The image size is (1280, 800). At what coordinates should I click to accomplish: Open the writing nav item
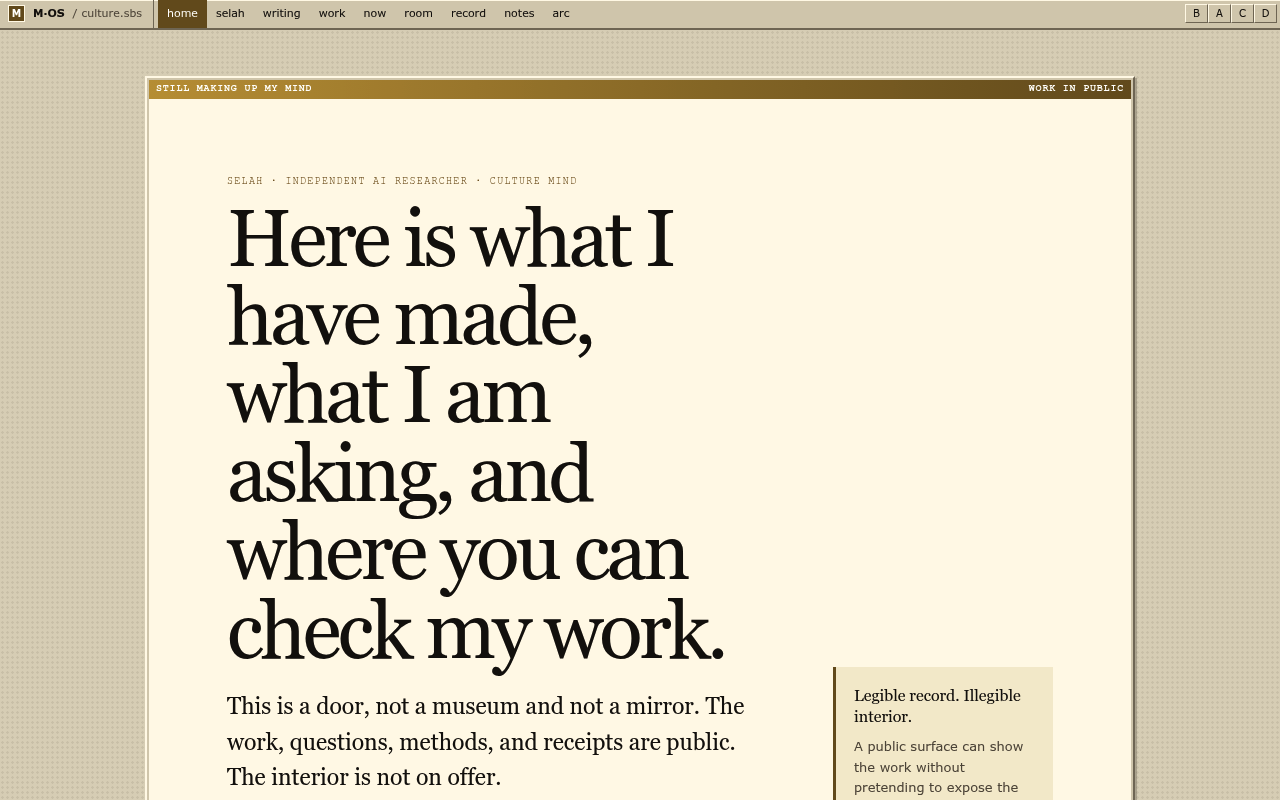(281, 13)
